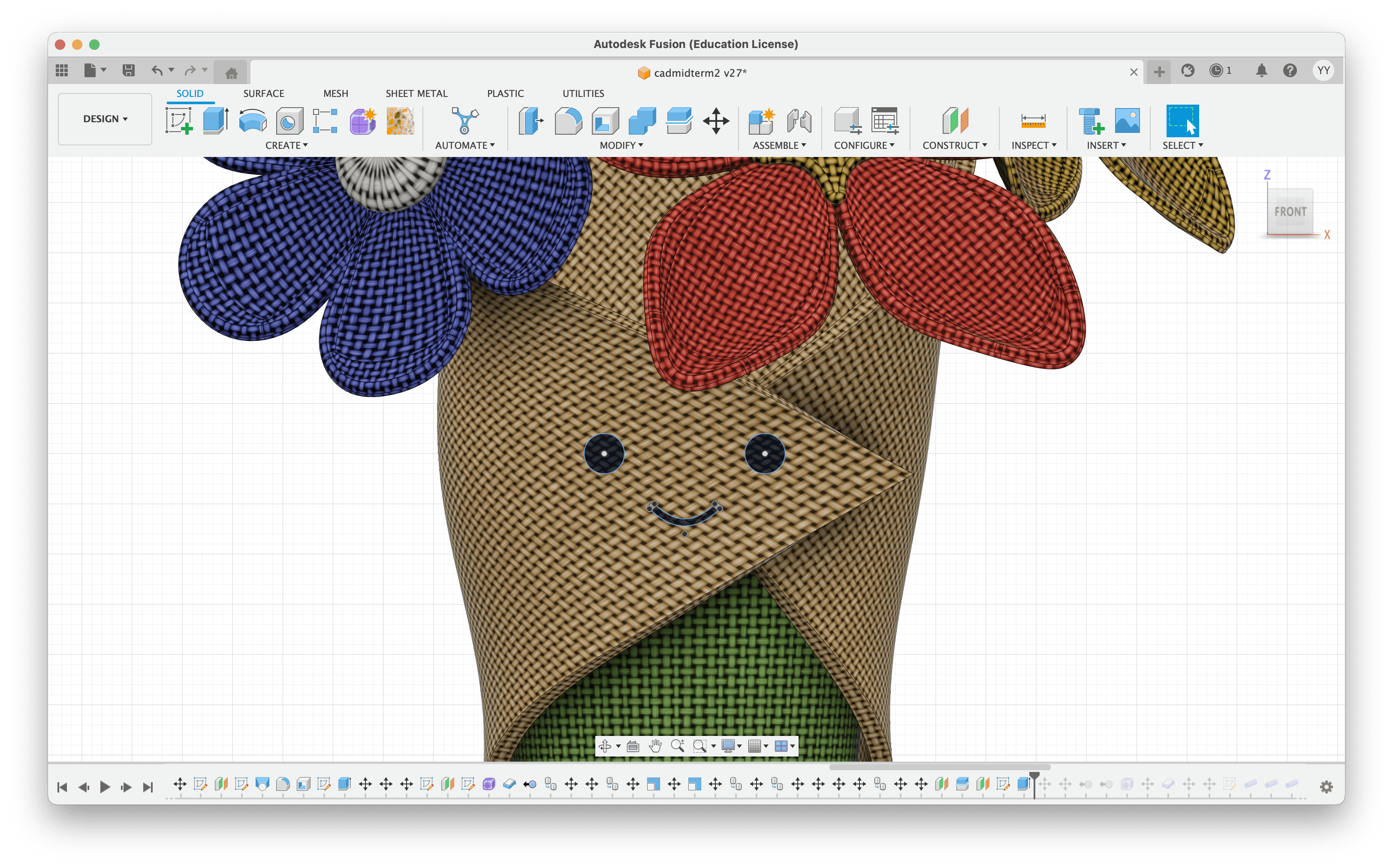
Task: Open timeline settings gear
Action: tap(1326, 787)
